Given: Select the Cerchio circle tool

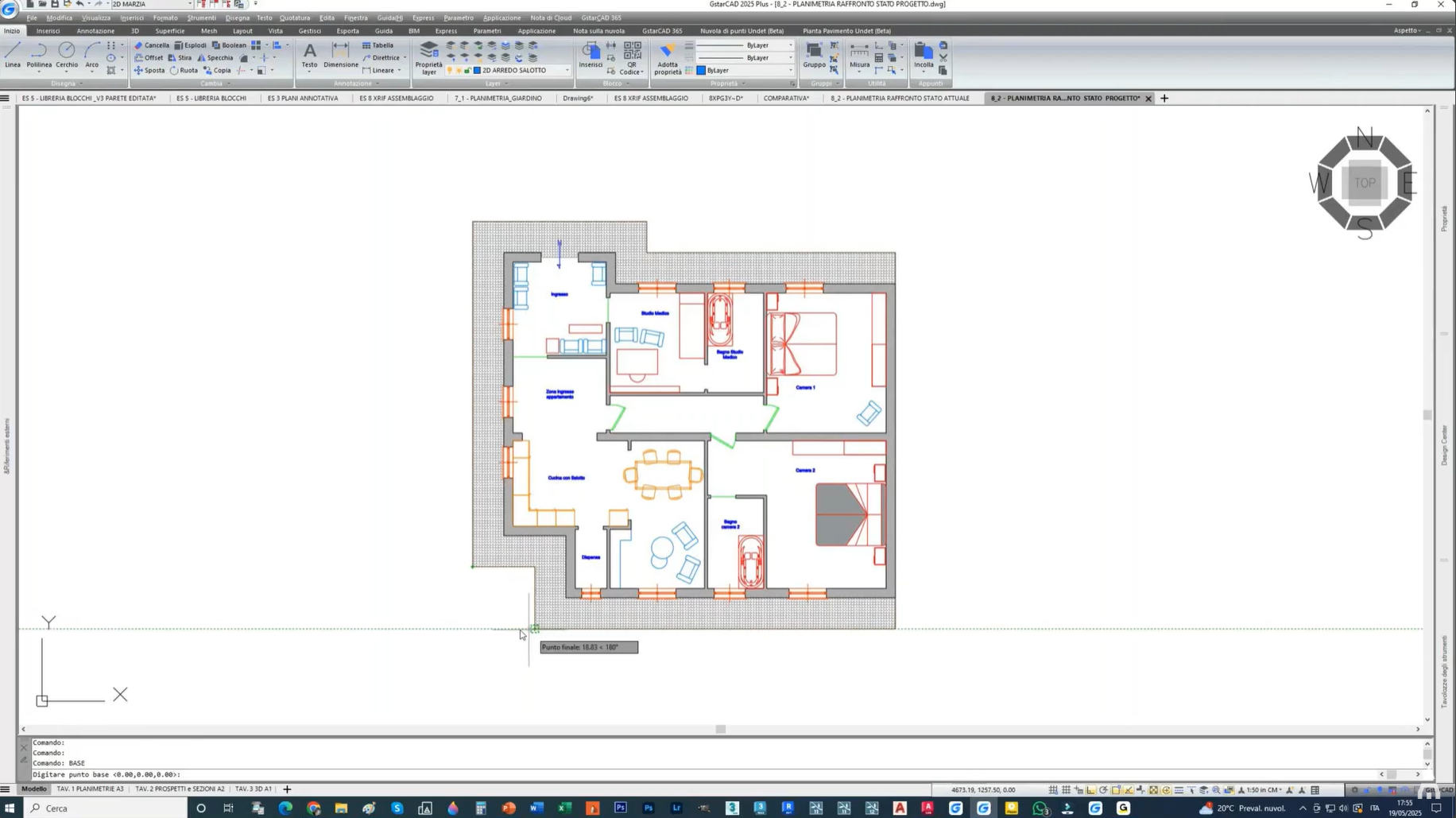Looking at the screenshot, I should pyautogui.click(x=67, y=55).
